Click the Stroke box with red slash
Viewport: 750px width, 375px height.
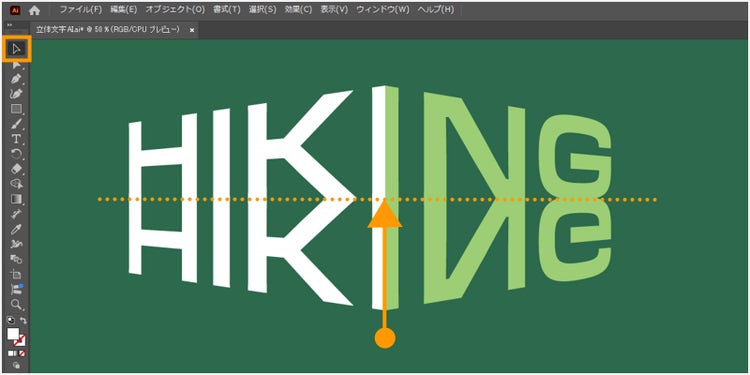[21, 341]
